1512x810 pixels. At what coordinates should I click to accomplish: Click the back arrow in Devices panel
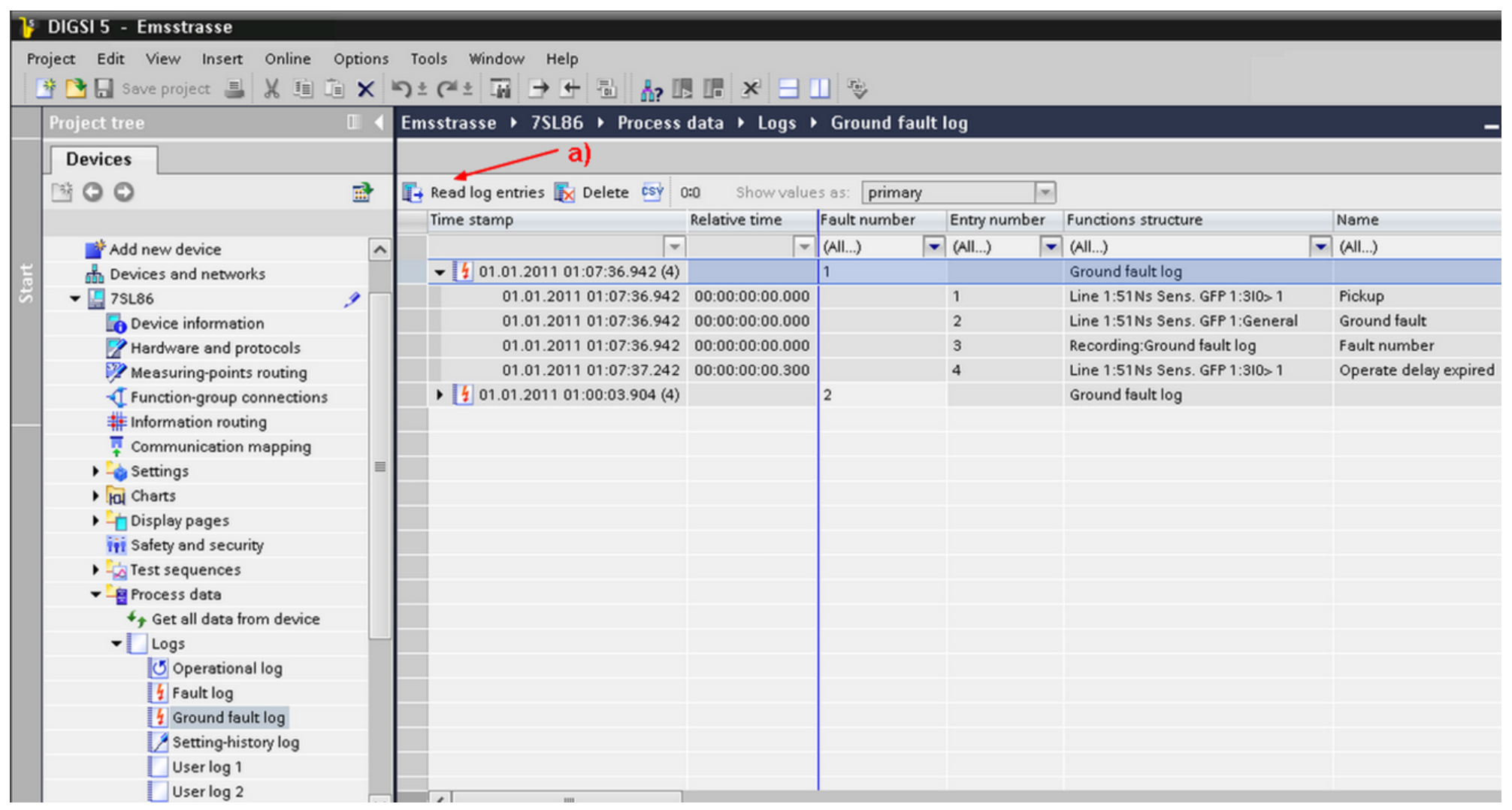click(92, 192)
